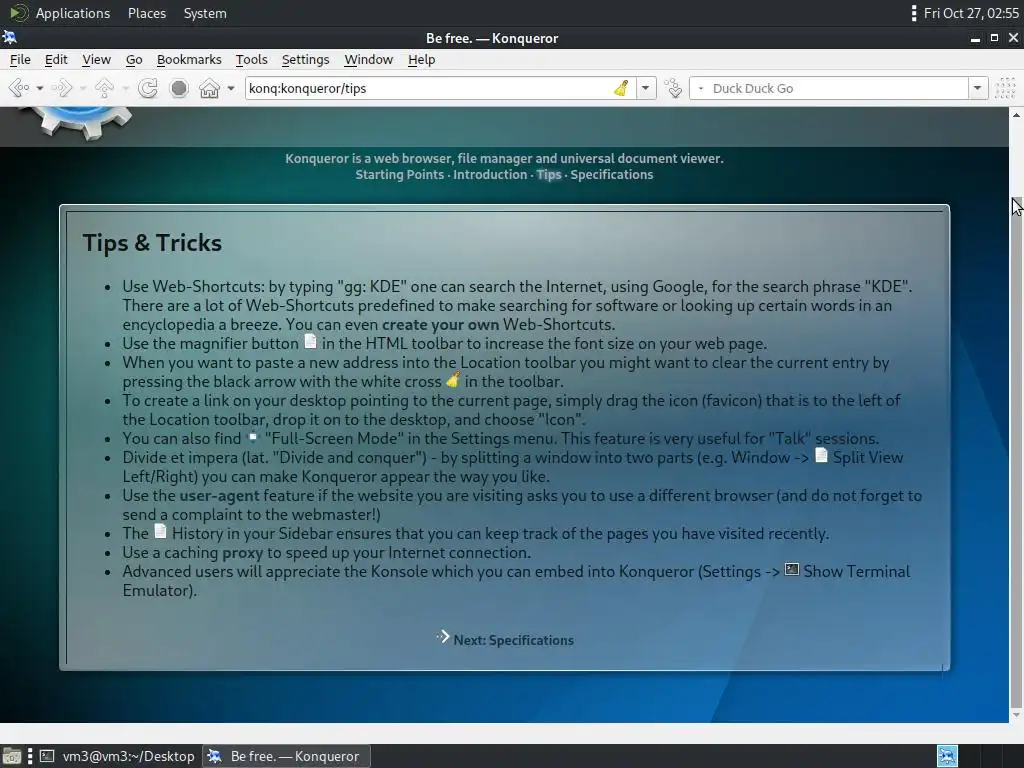Open the Settings menu
Image resolution: width=1024 pixels, height=768 pixels.
point(305,59)
